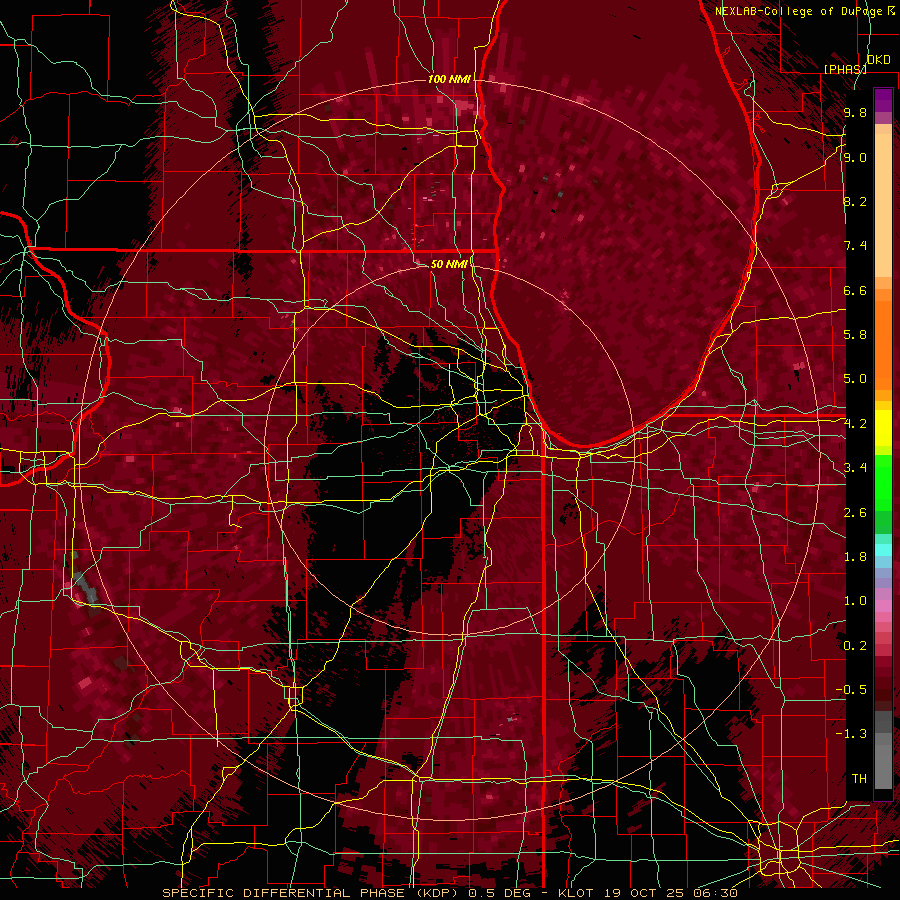
Task: Click the 4.2 scale value
Action: pyautogui.click(x=855, y=424)
